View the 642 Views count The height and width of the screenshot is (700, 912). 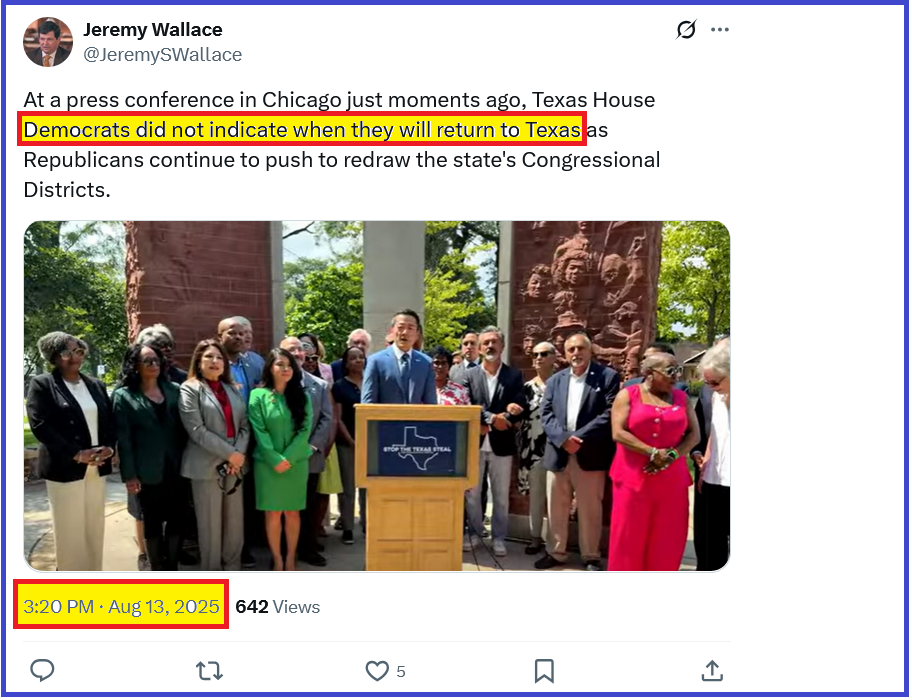[x=277, y=606]
